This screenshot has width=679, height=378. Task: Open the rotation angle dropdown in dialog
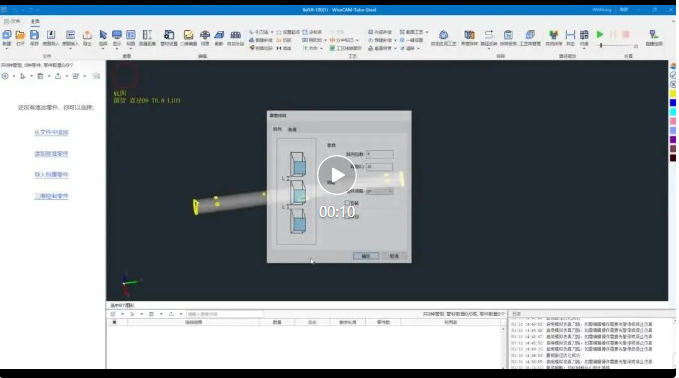379,191
